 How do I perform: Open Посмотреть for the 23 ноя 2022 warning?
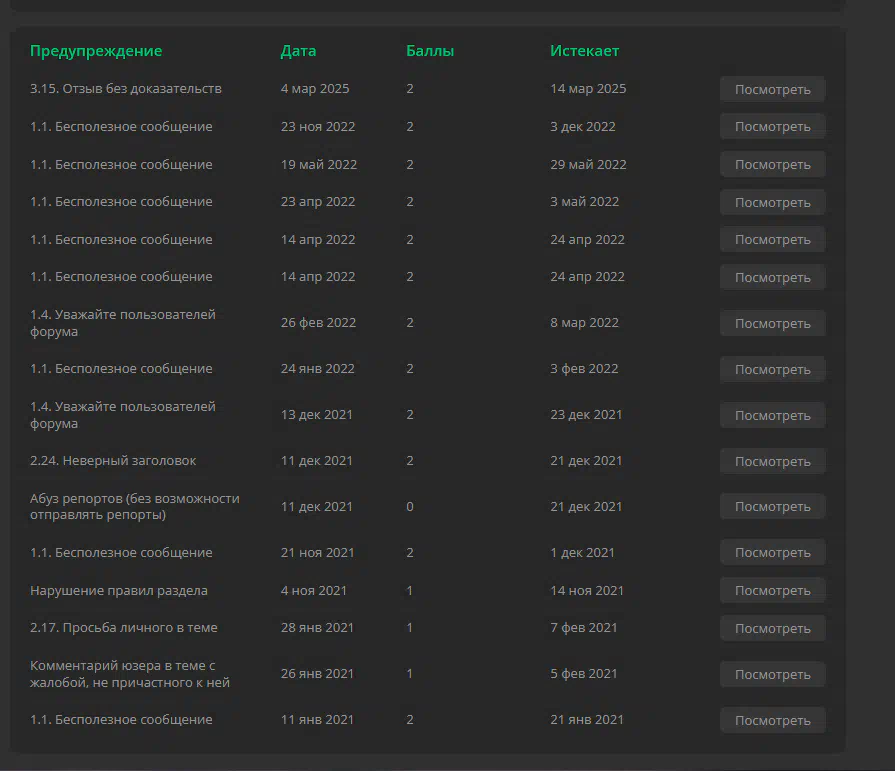(772, 127)
